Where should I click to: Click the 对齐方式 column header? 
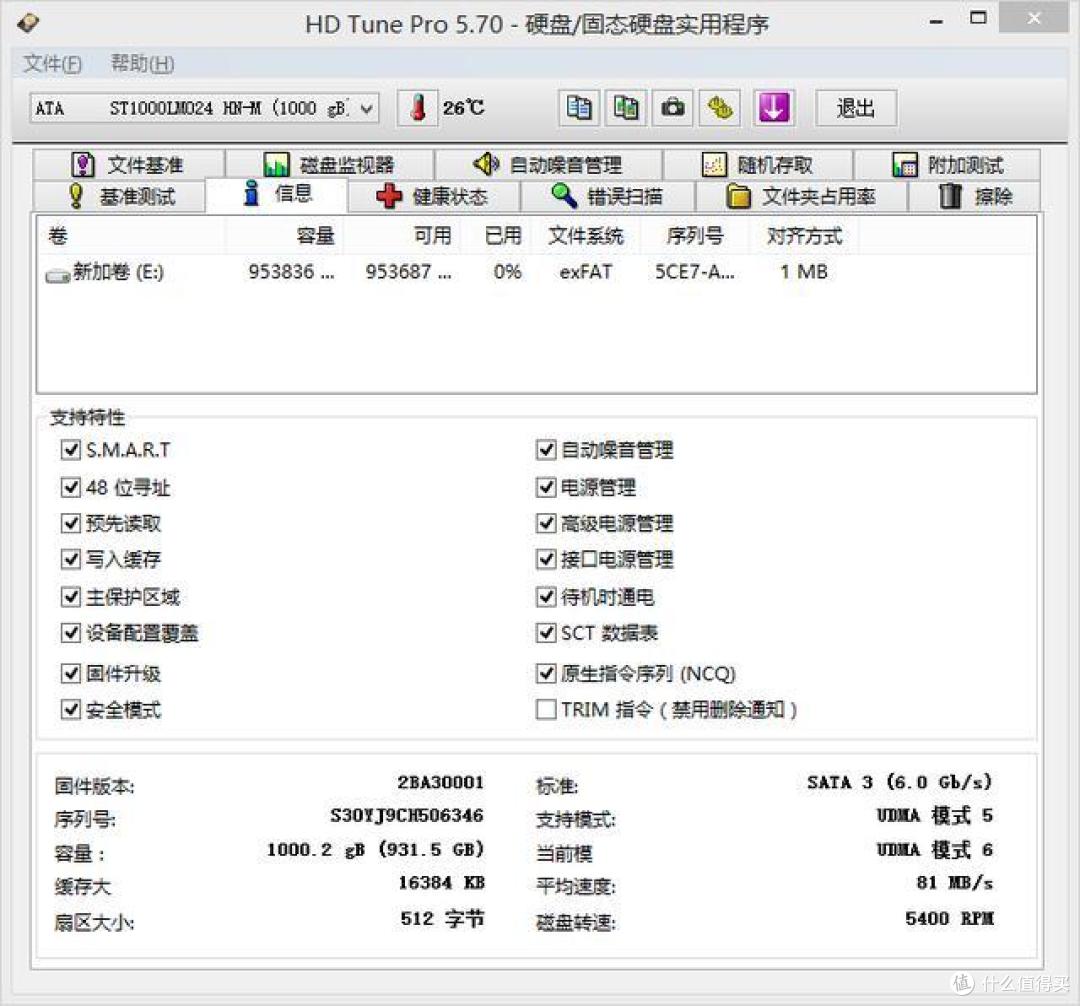(x=804, y=236)
